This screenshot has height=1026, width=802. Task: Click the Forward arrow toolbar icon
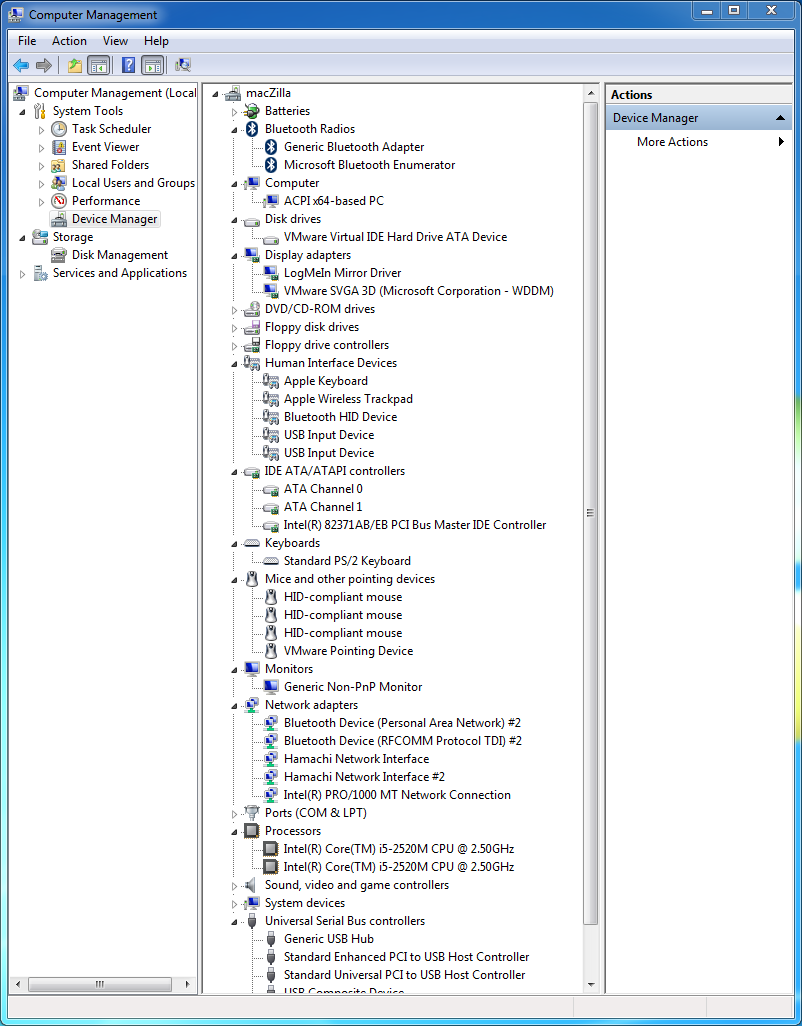tap(44, 65)
